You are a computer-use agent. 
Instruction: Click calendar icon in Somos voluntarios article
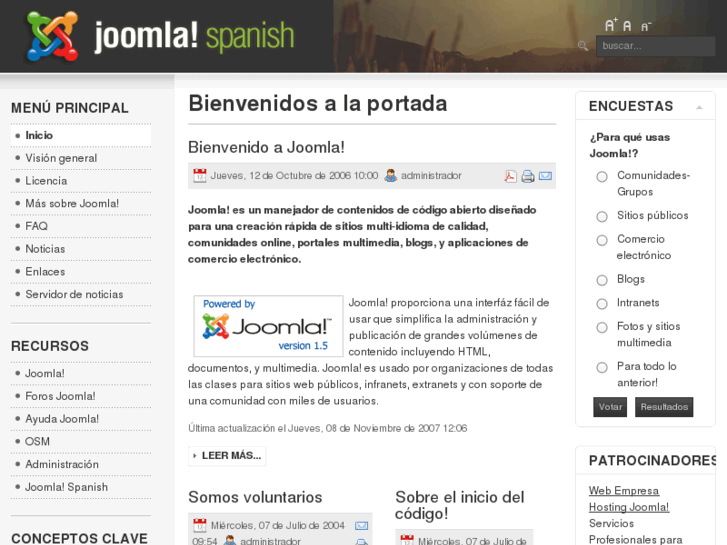click(x=200, y=525)
